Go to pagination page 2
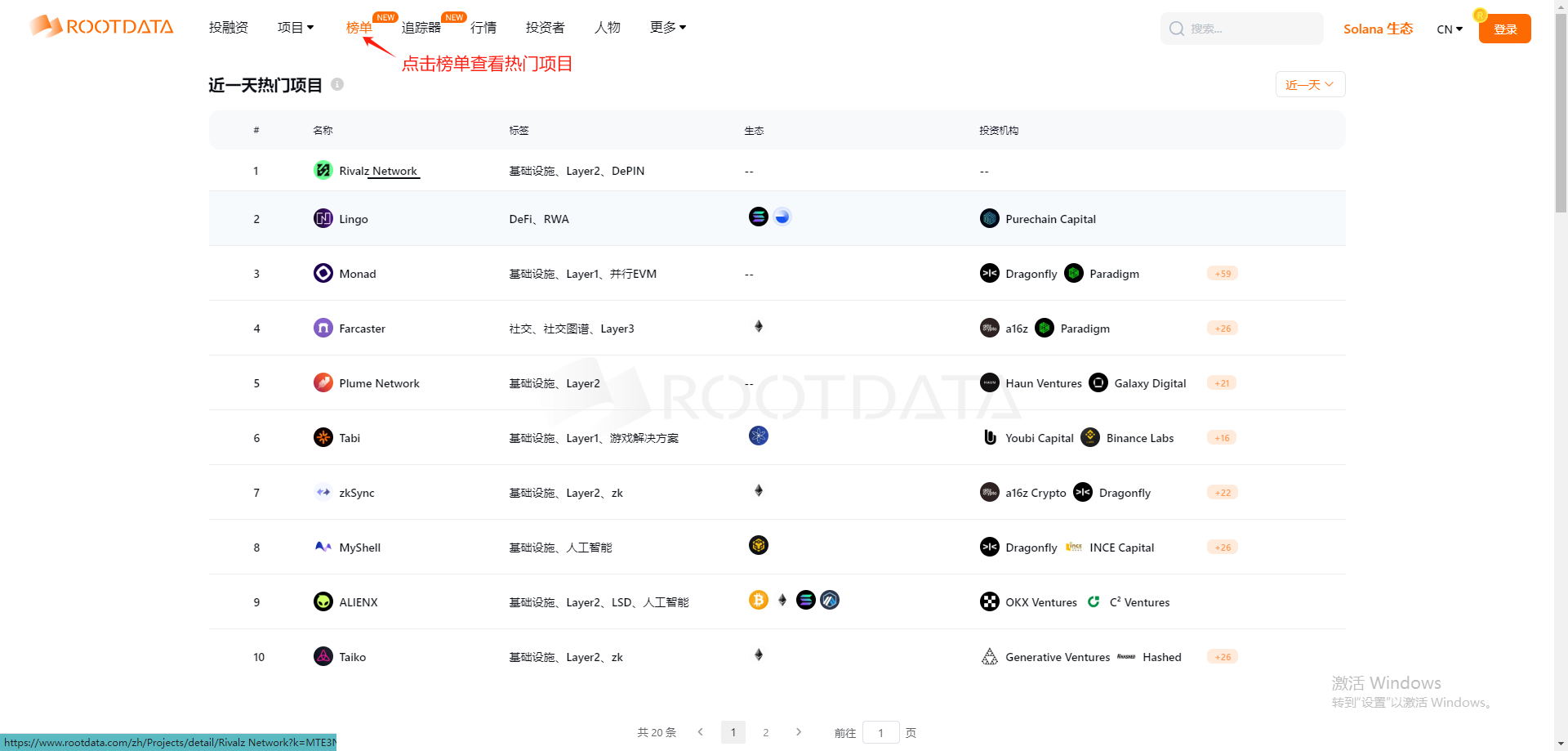This screenshot has height=751, width=1568. (x=765, y=732)
